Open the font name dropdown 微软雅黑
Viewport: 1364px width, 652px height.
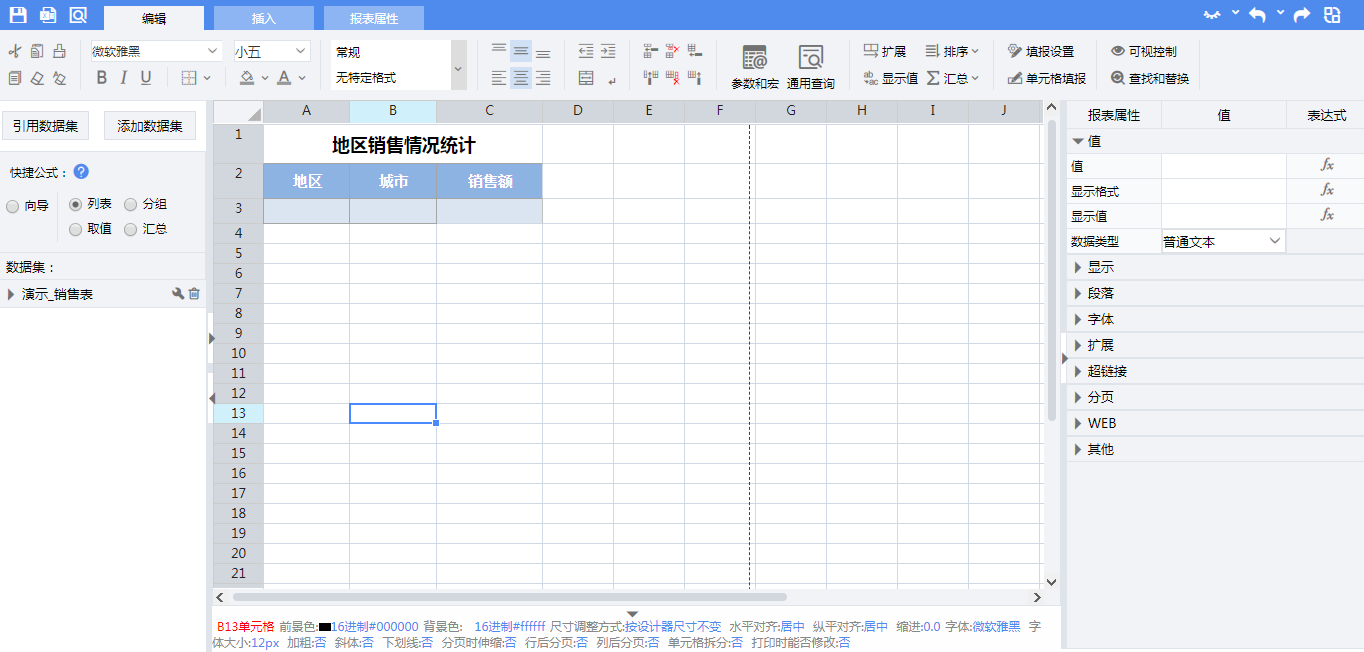(x=156, y=51)
